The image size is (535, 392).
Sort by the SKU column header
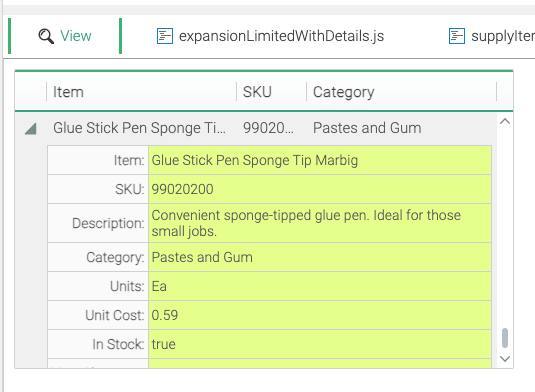(x=272, y=92)
